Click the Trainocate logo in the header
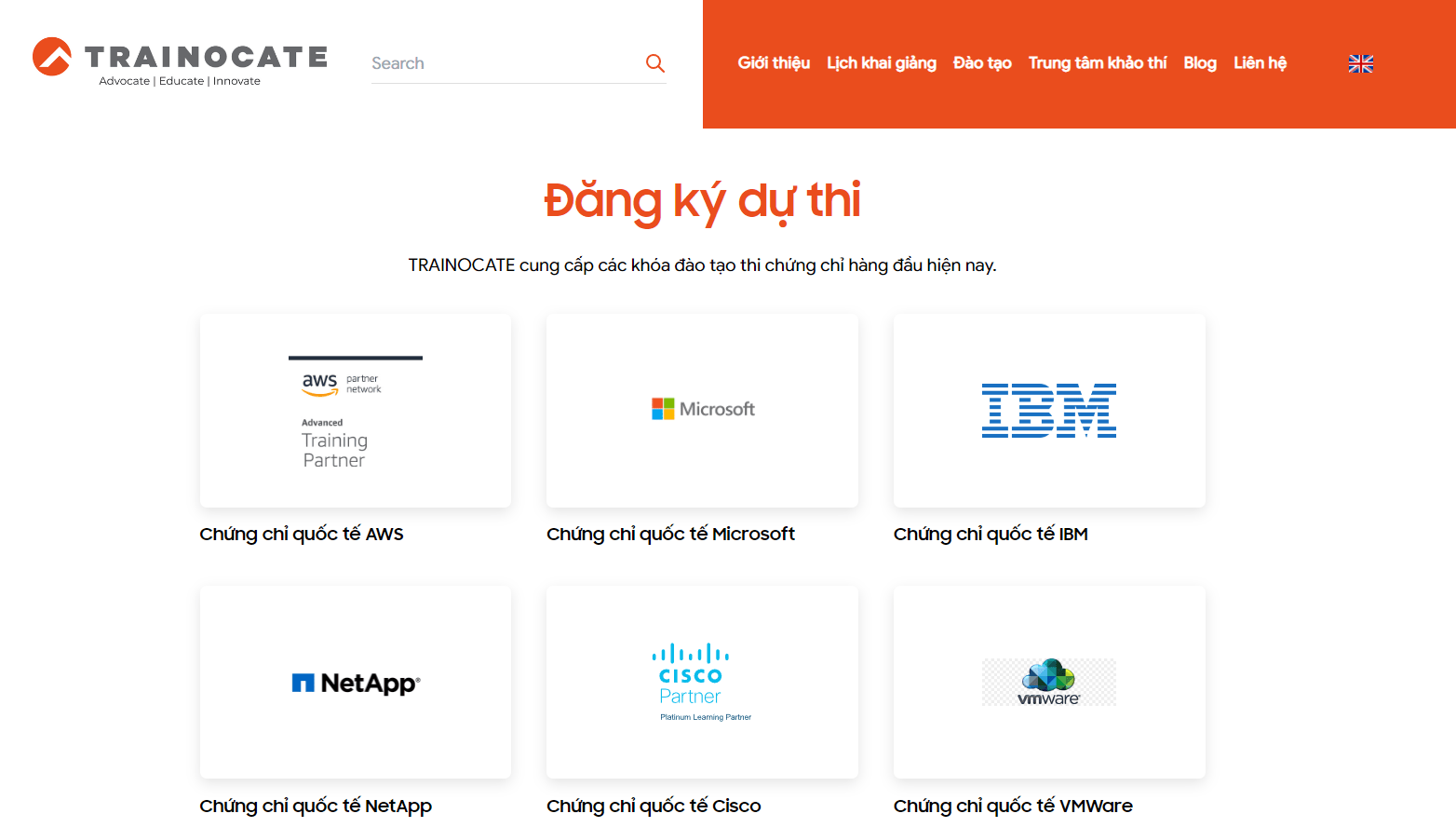 pyautogui.click(x=180, y=61)
